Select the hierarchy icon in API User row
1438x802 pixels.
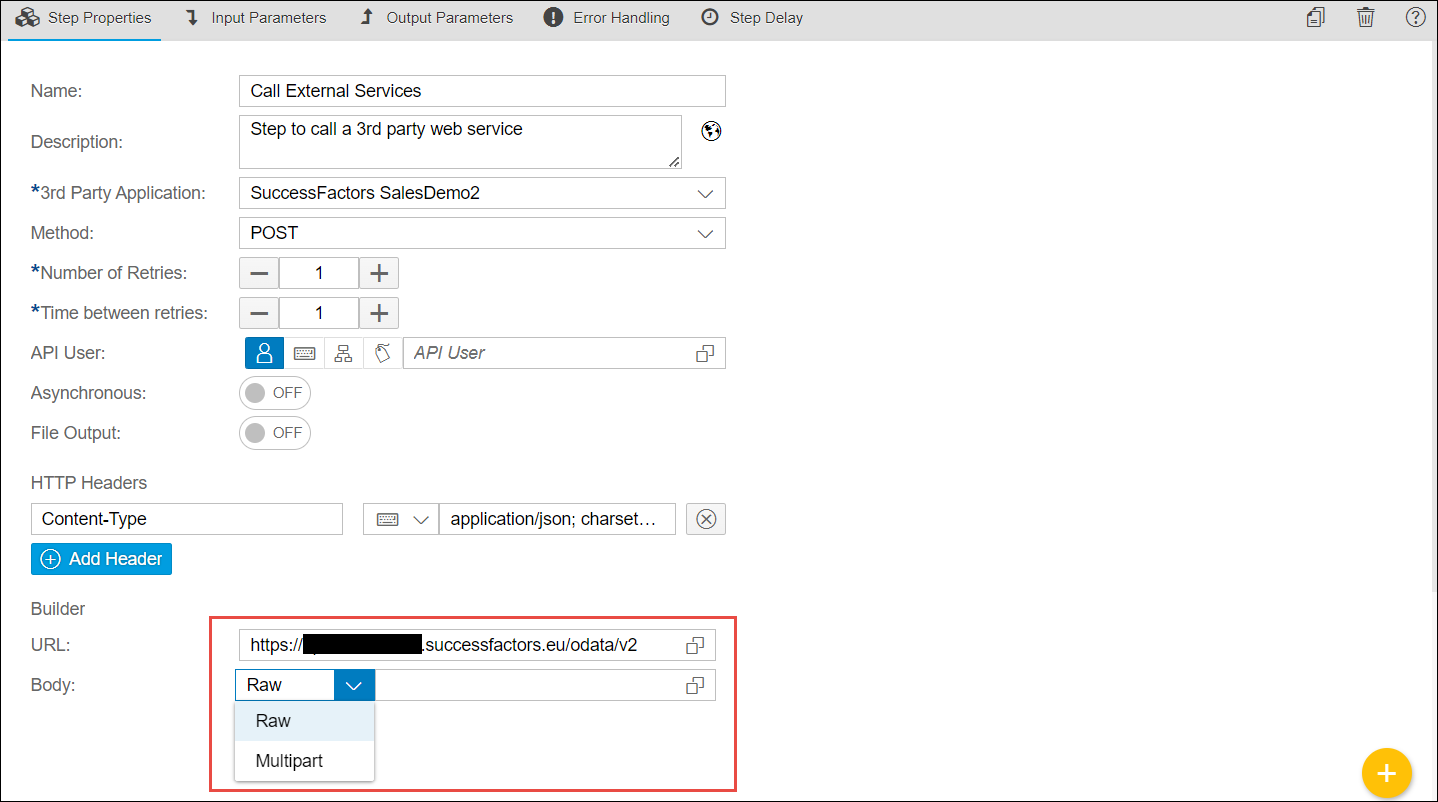click(343, 353)
